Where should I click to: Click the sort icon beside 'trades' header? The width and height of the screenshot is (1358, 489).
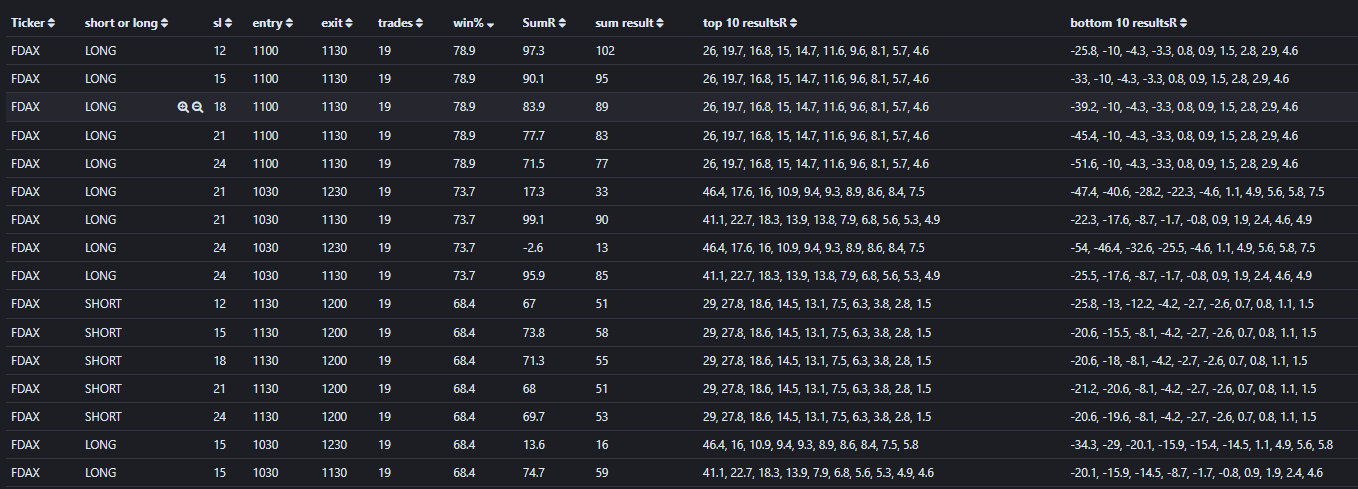pos(421,23)
